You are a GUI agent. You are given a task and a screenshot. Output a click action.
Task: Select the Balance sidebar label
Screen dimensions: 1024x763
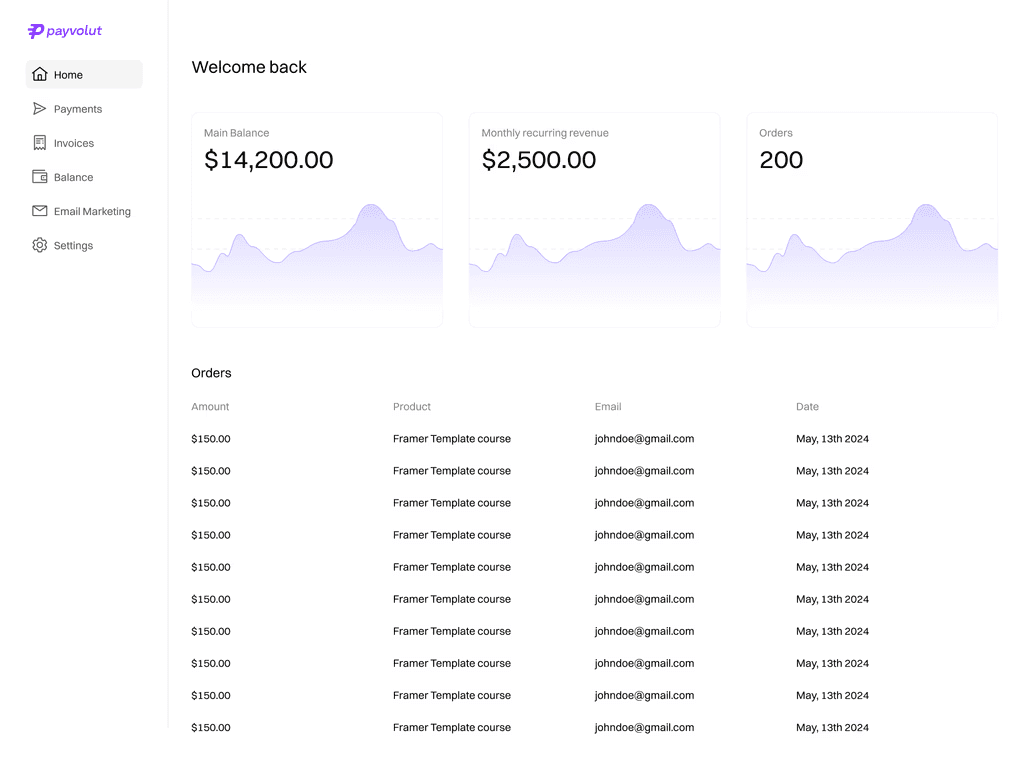click(73, 177)
